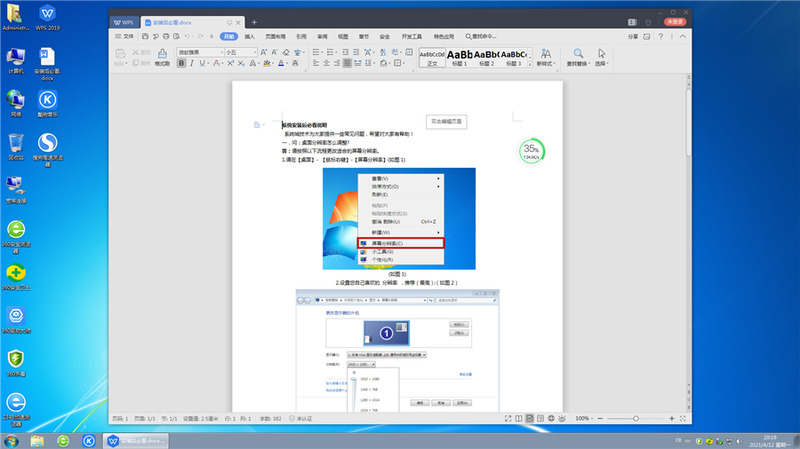800x449 pixels.
Task: Click the New Style (新样式) icon
Action: 546,58
